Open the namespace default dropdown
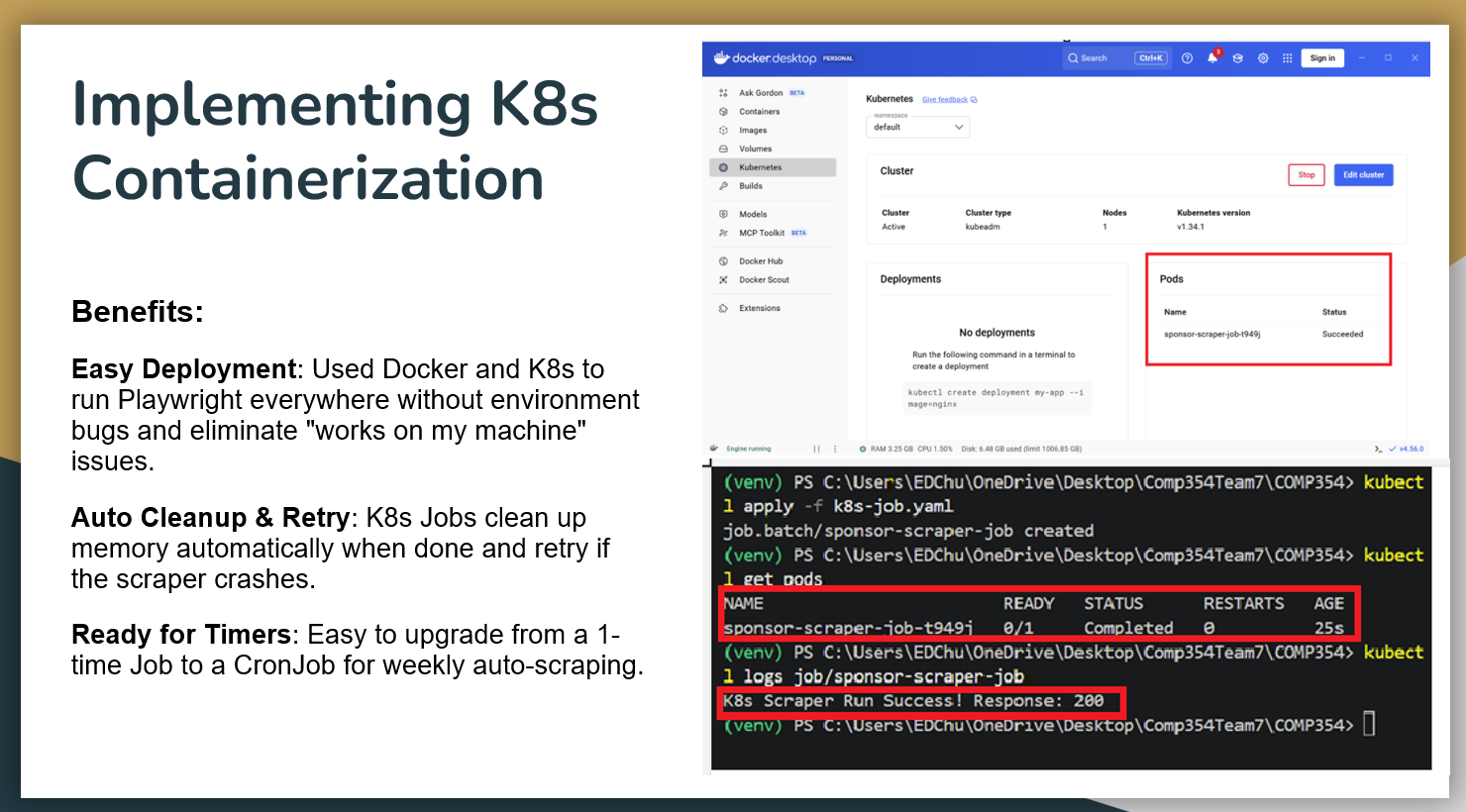 pos(918,127)
